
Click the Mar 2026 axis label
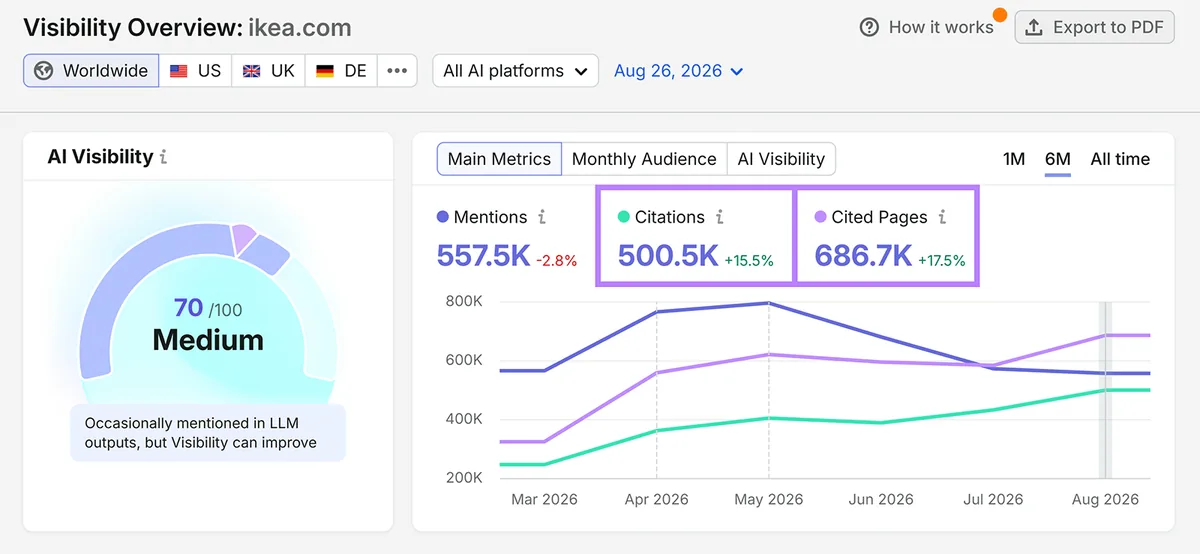pyautogui.click(x=544, y=499)
